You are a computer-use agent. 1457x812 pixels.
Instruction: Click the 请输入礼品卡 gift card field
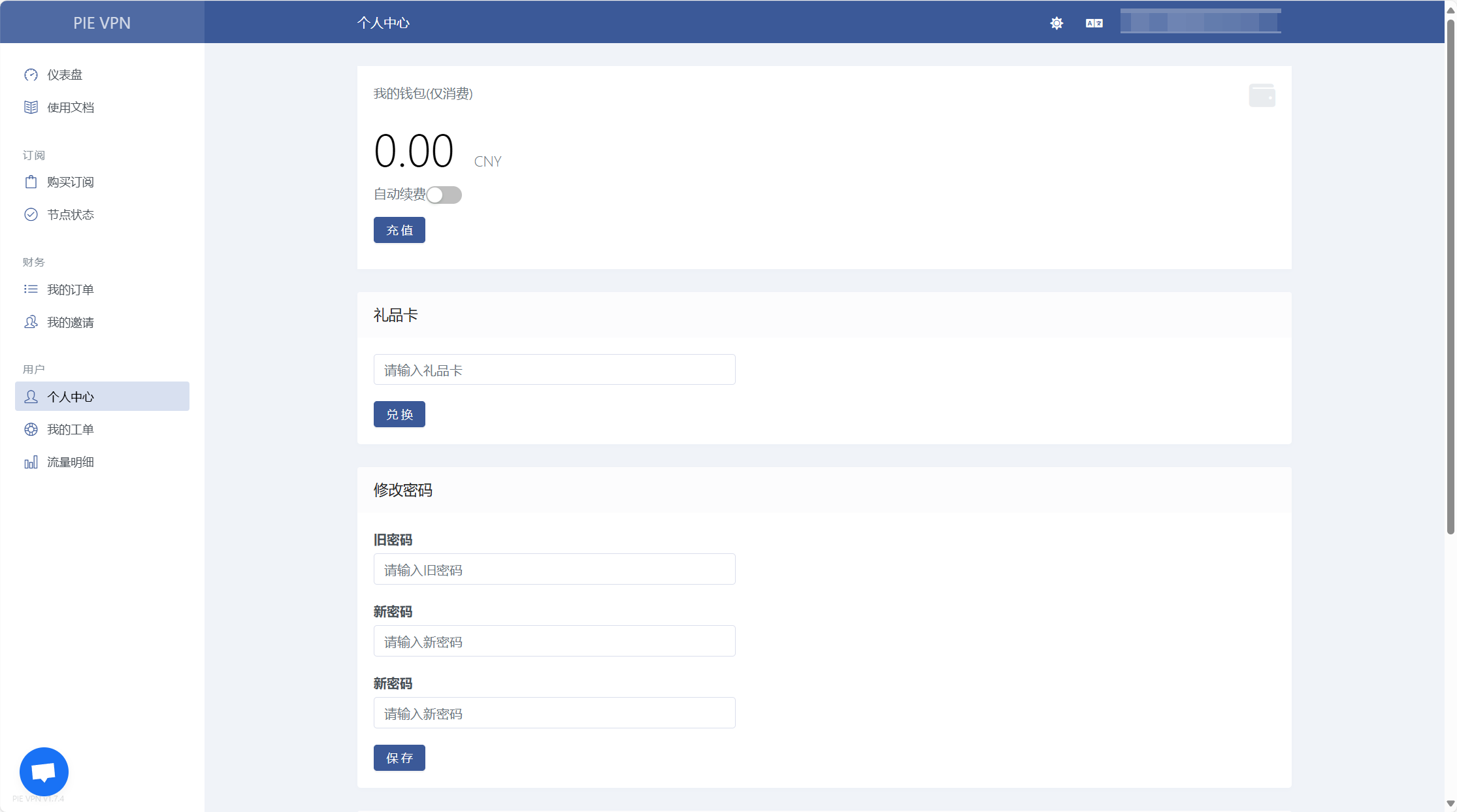coord(554,370)
